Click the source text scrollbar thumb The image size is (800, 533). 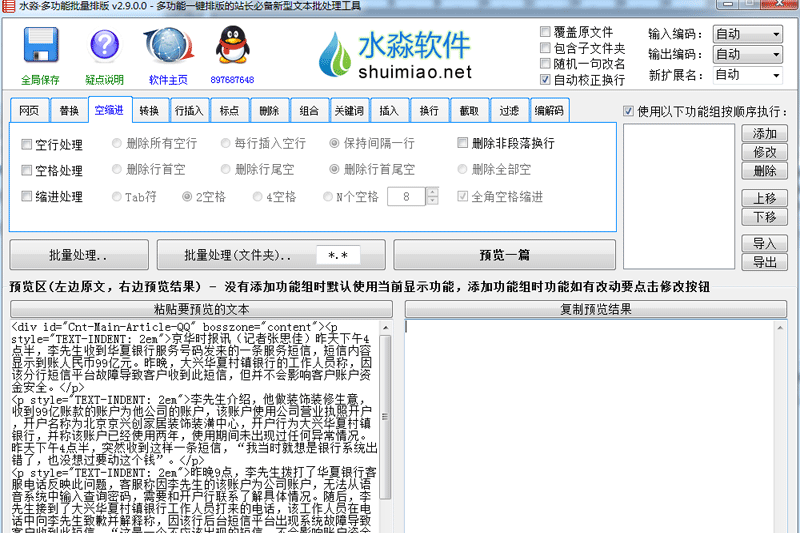(386, 417)
